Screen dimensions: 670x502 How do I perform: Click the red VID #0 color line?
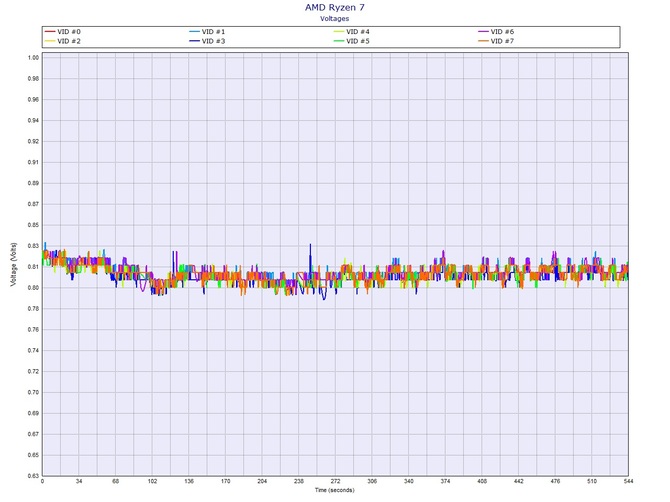50,32
